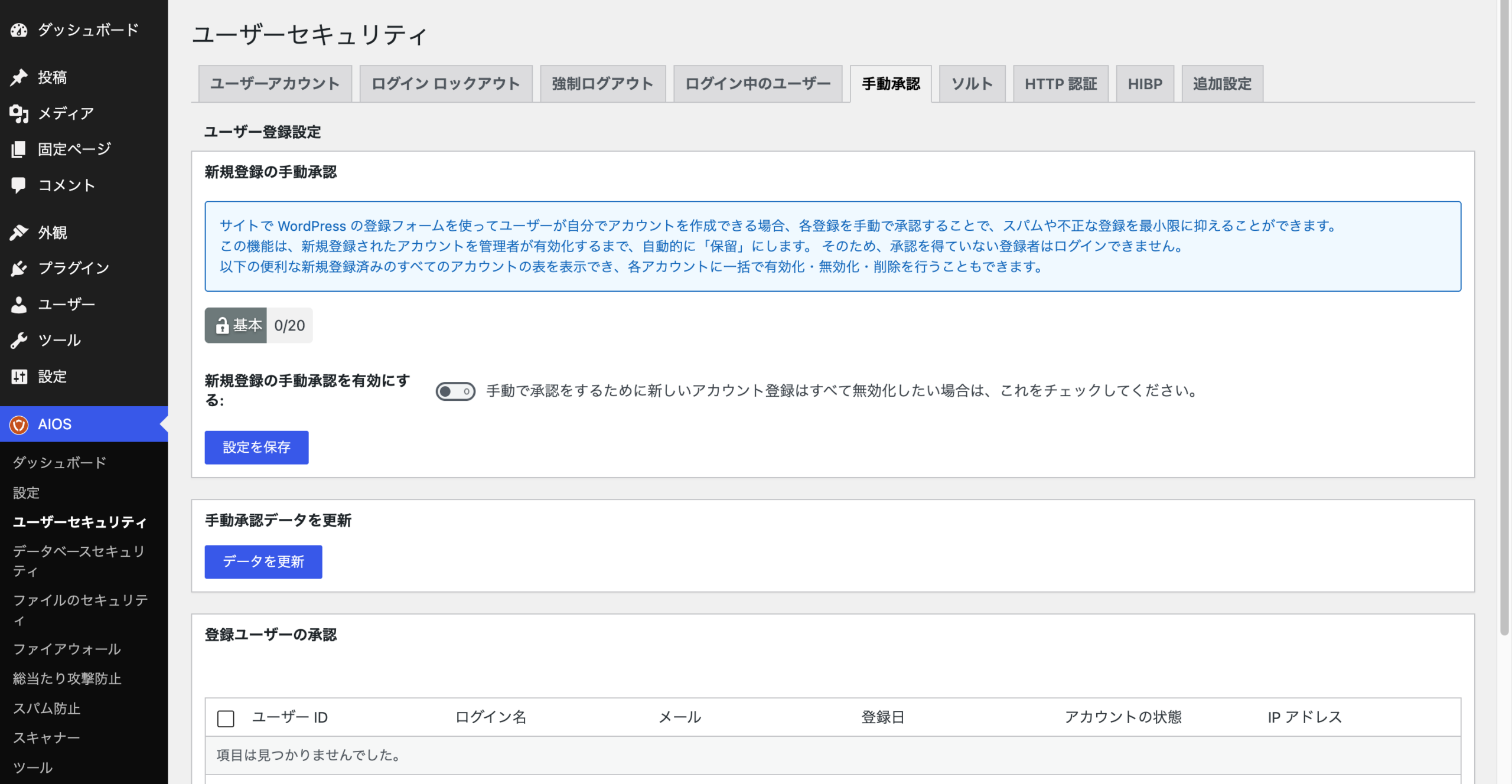
Task: Click the Users (ユーザー) person icon
Action: [x=19, y=305]
